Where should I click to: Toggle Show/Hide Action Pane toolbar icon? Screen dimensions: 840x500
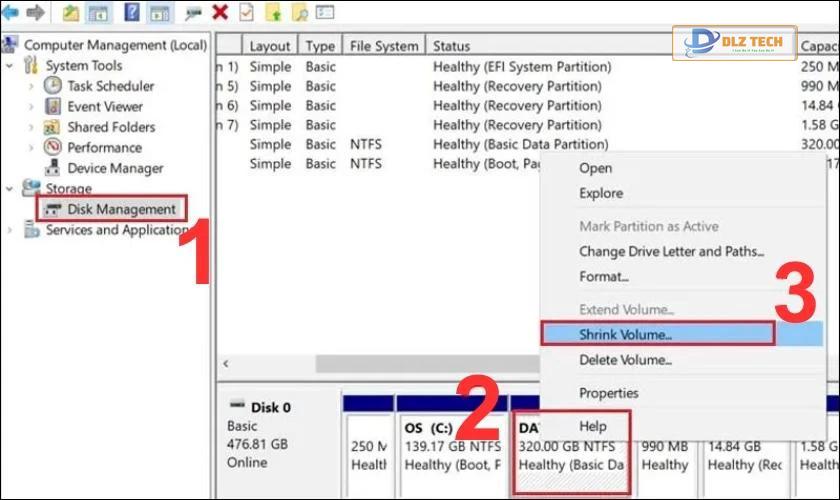tap(160, 12)
